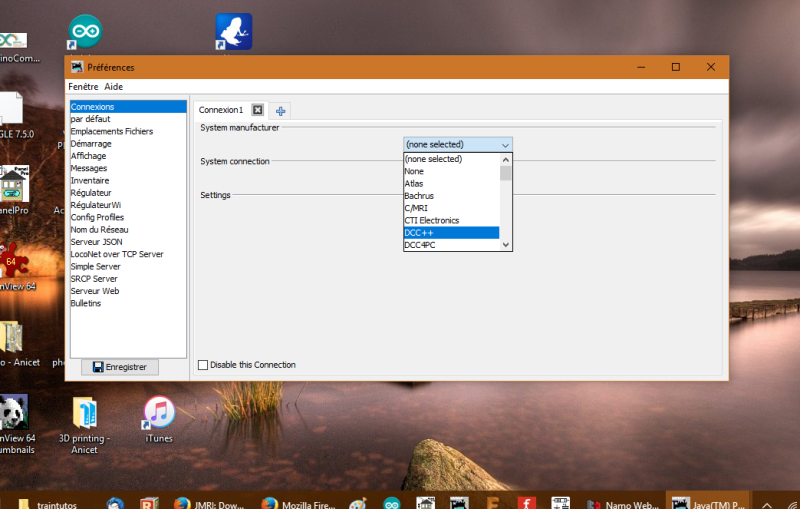The image size is (800, 509).
Task: Select DCC++ from the manufacturer list
Action: [x=450, y=232]
